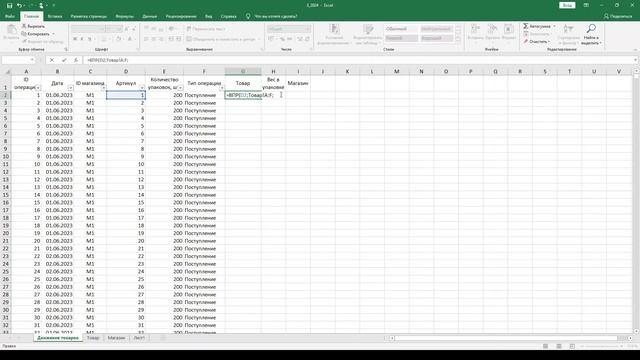Open the Разметка страницы ribbon tab
The width and height of the screenshot is (640, 360).
pyautogui.click(x=89, y=16)
